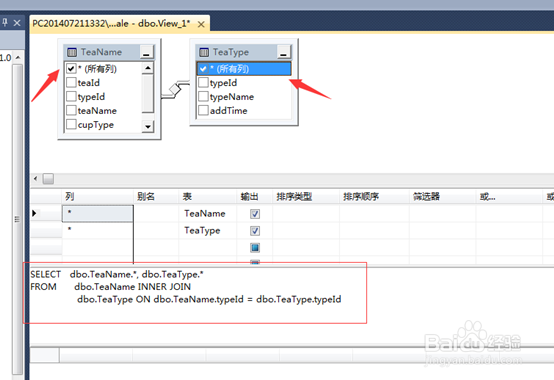Pin the left docked panel
554x380 pixels.
pos(5,23)
